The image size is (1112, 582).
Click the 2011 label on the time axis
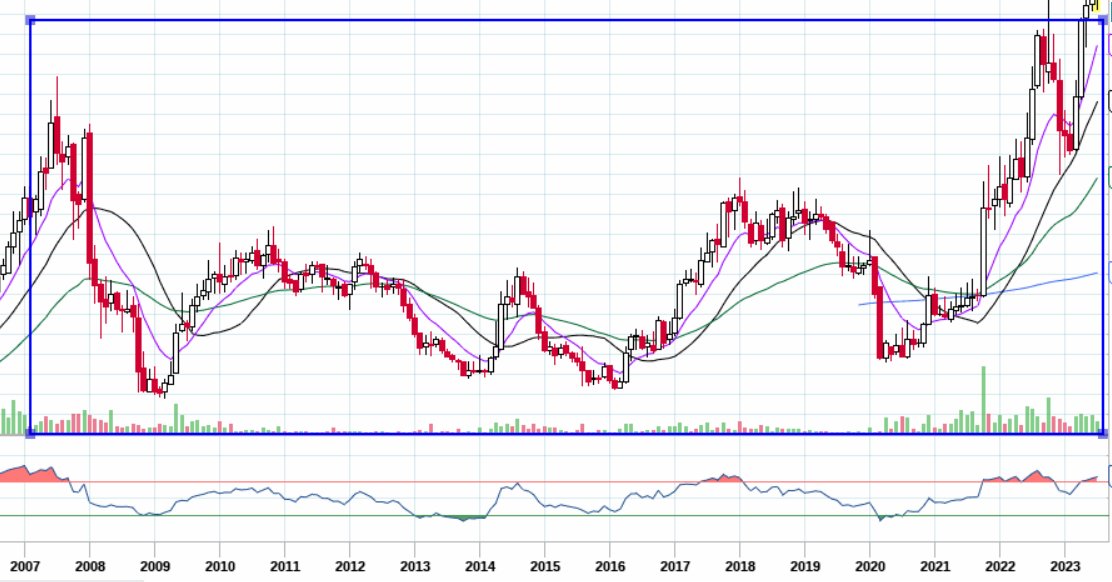pyautogui.click(x=284, y=566)
